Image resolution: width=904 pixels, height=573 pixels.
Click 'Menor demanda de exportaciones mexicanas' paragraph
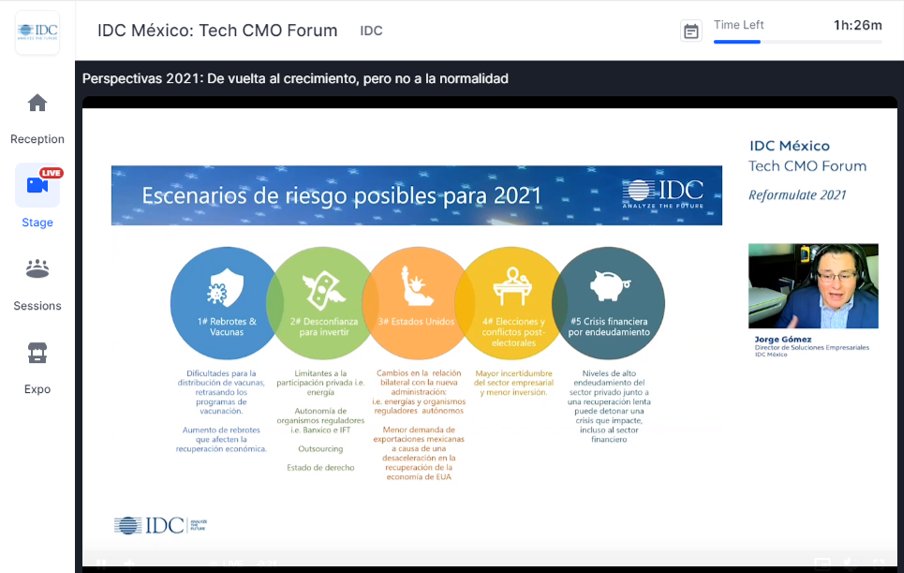(x=419, y=453)
